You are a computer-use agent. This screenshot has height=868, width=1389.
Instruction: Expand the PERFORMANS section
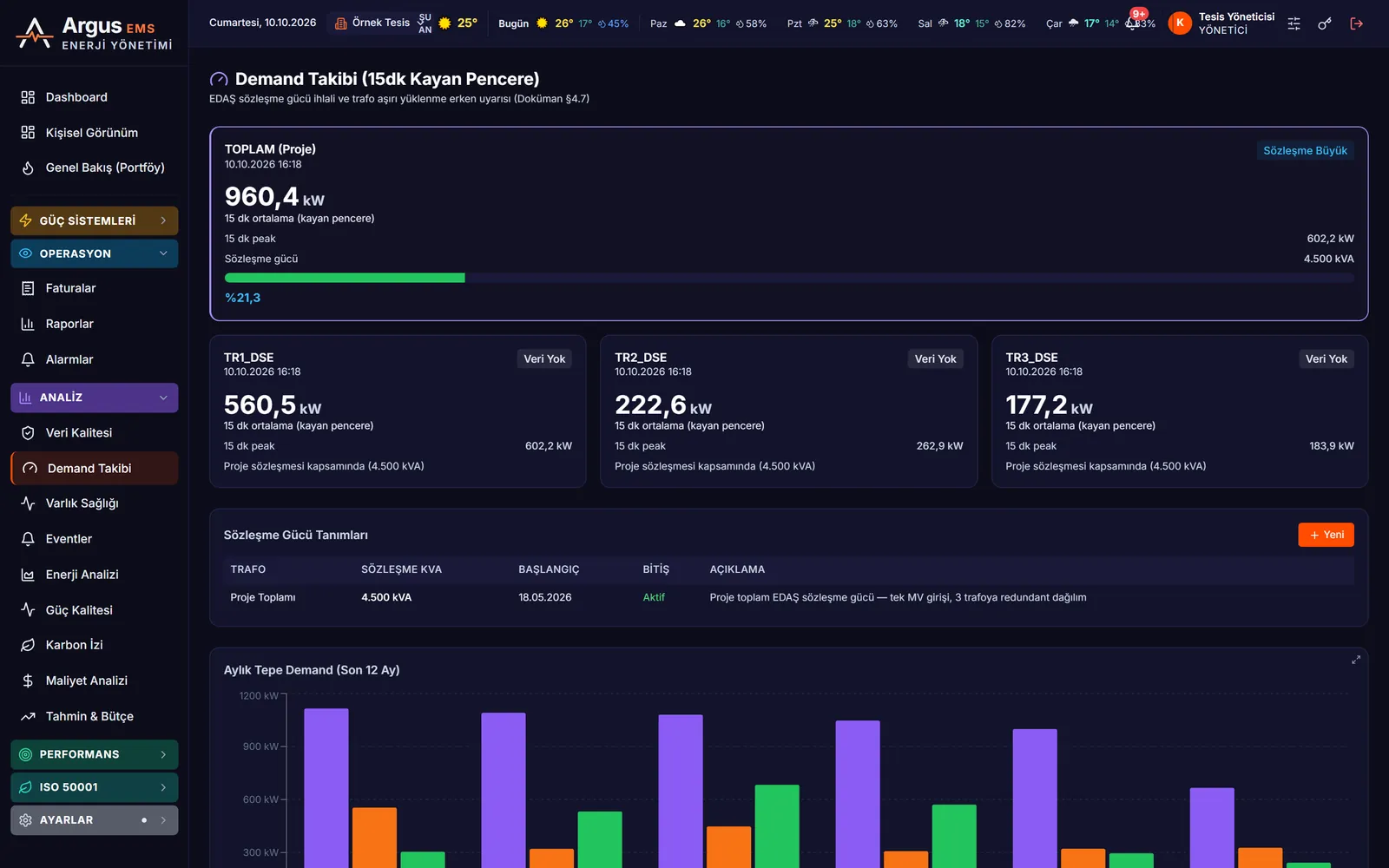pyautogui.click(x=95, y=754)
